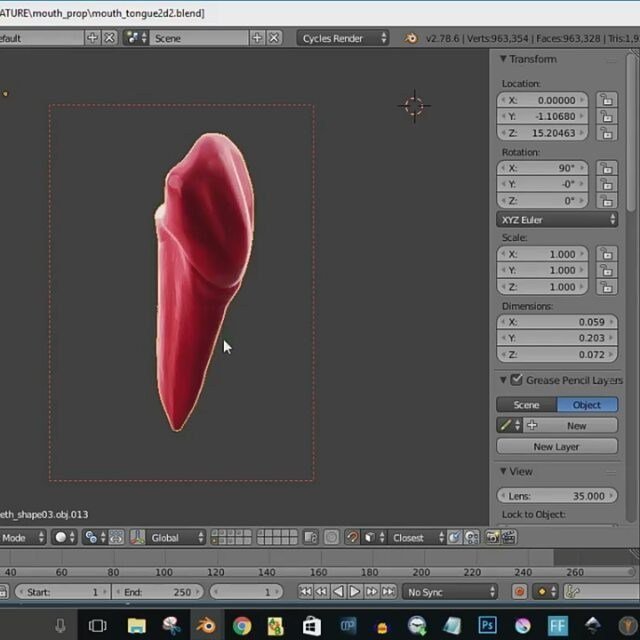This screenshot has height=640, width=640.
Task: Click frame 160 on the timeline
Action: click(x=318, y=572)
